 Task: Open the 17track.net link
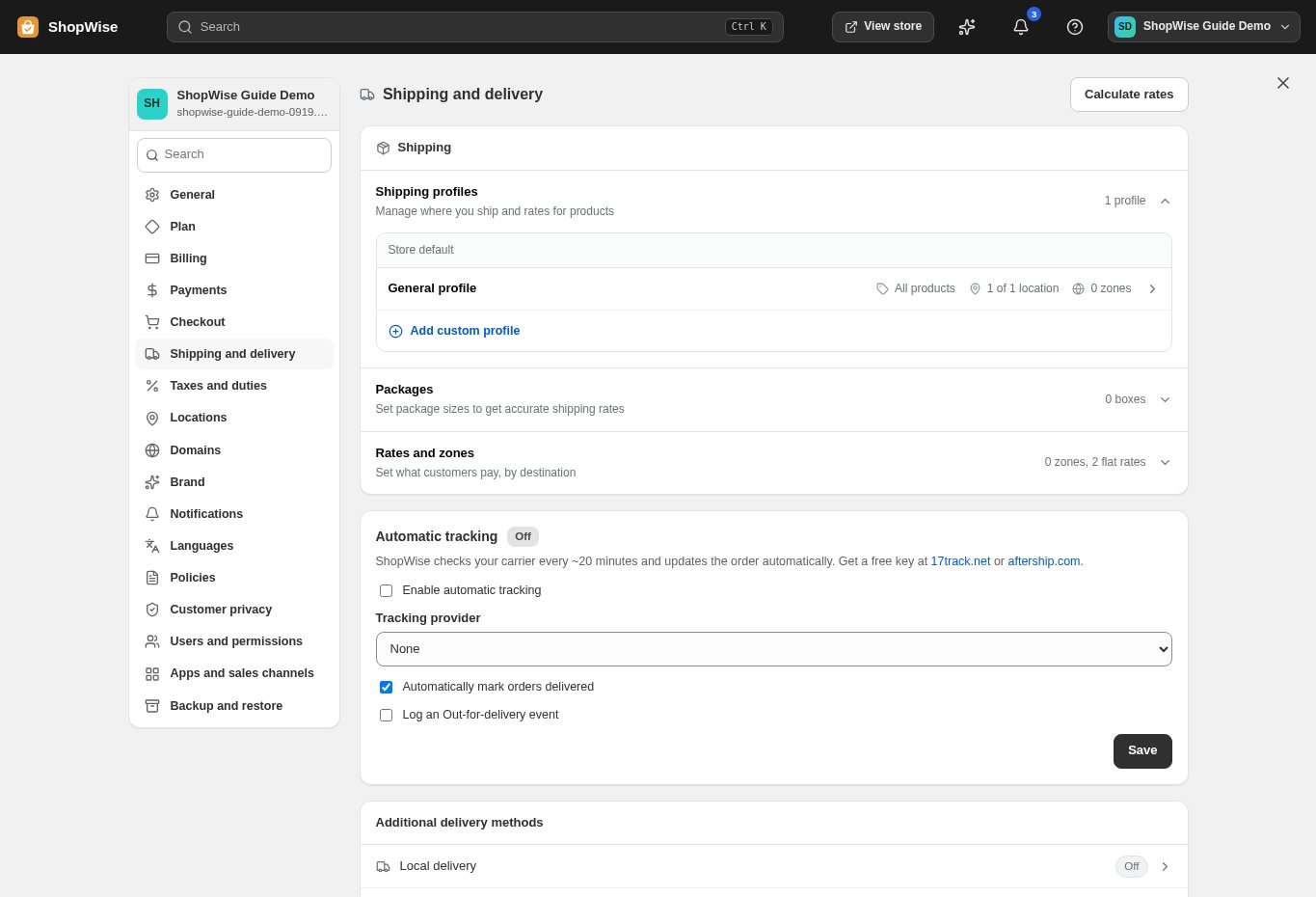coord(960,561)
